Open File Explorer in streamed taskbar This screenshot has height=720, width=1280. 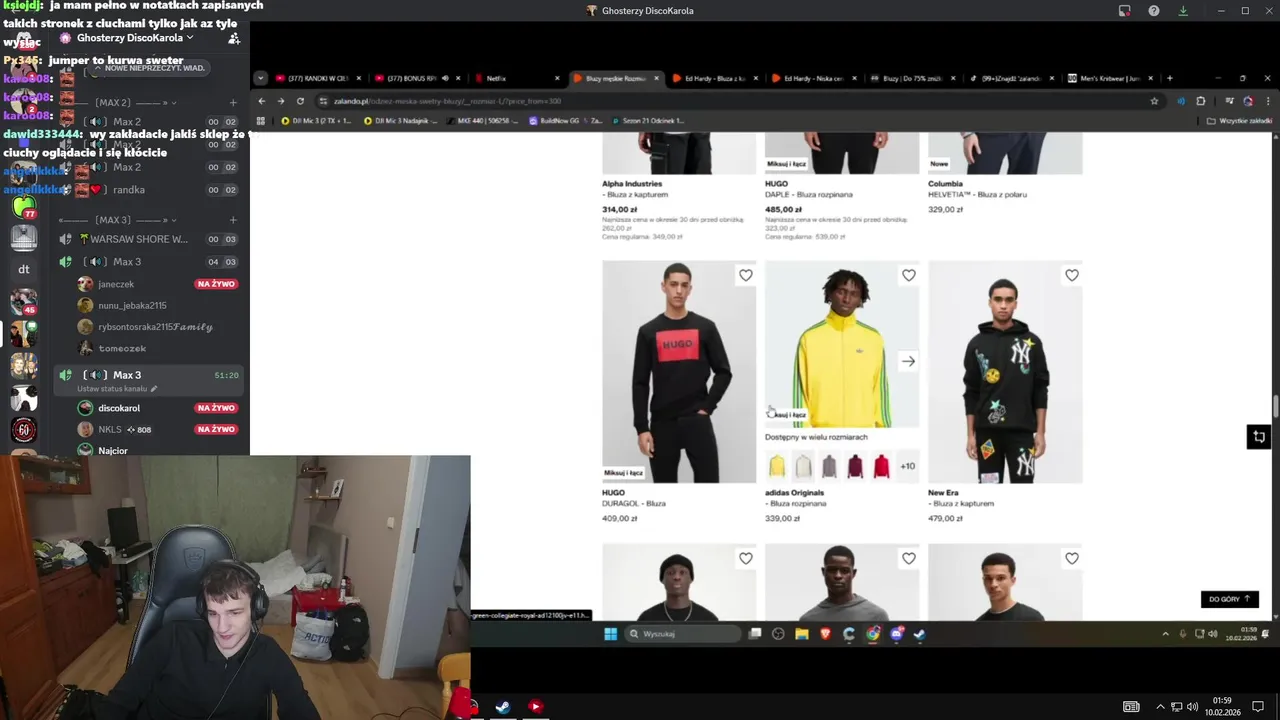pyautogui.click(x=802, y=634)
